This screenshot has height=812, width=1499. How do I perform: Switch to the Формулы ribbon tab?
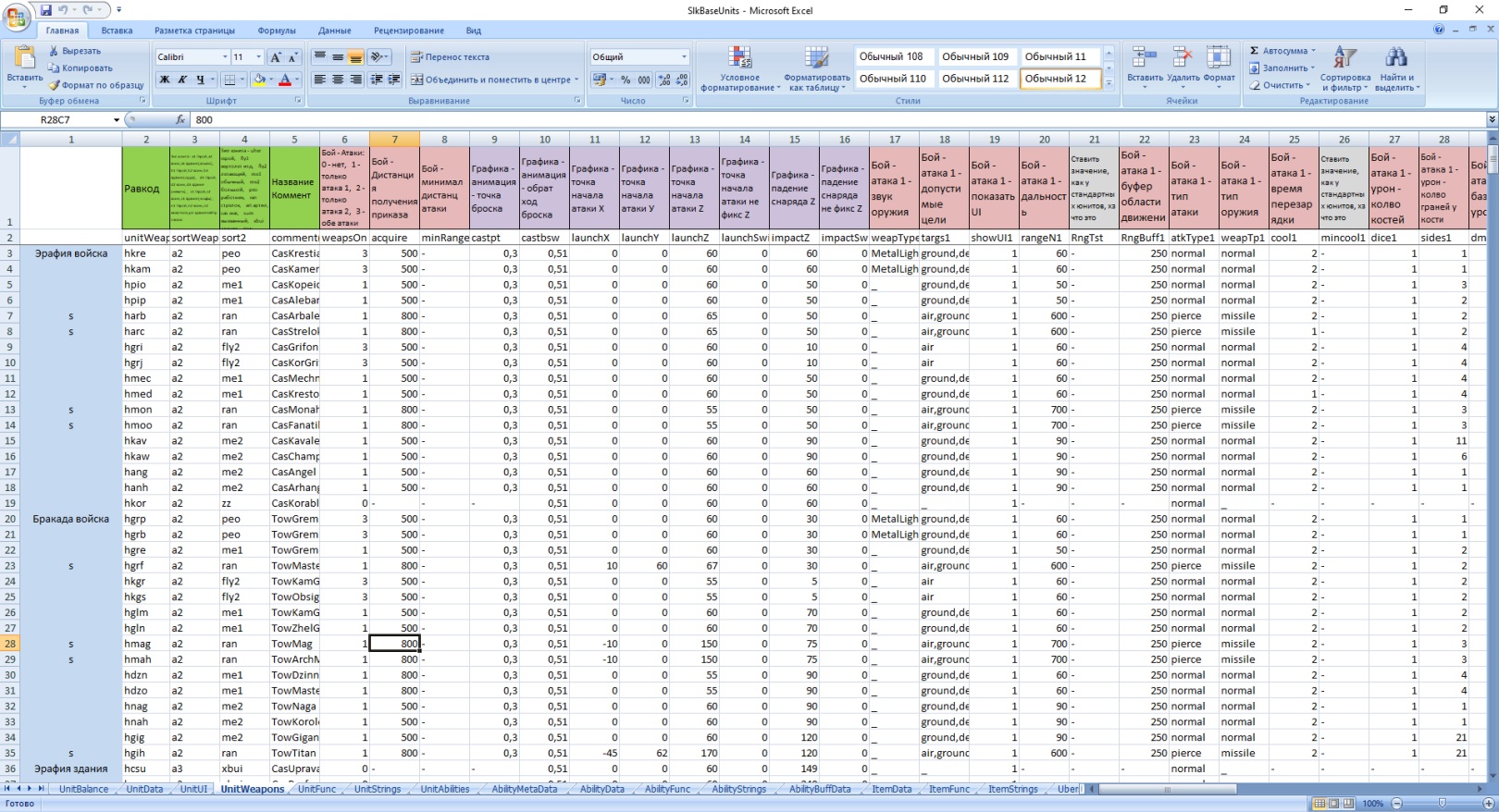point(277,31)
